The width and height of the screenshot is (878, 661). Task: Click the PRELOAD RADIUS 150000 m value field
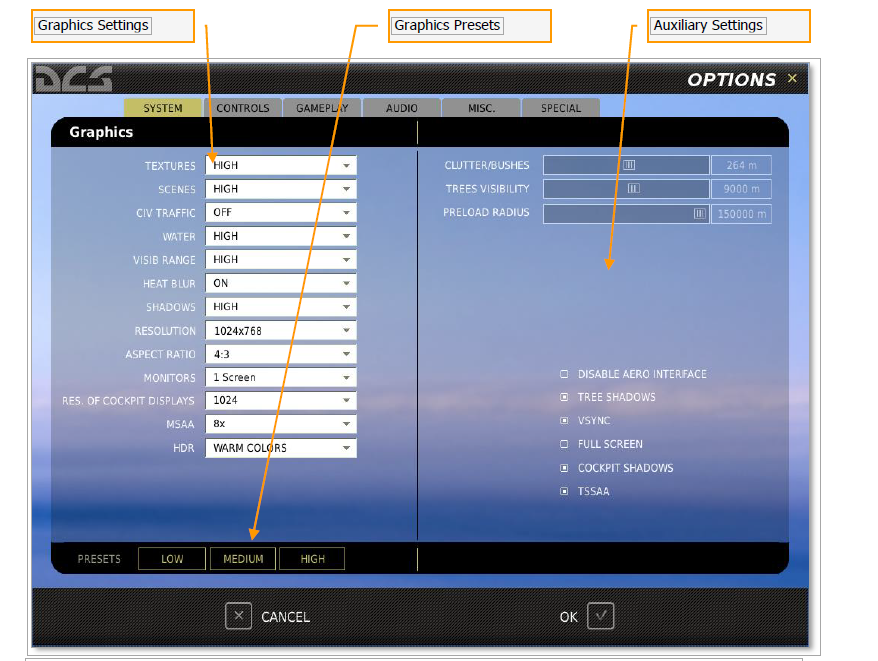coord(741,214)
